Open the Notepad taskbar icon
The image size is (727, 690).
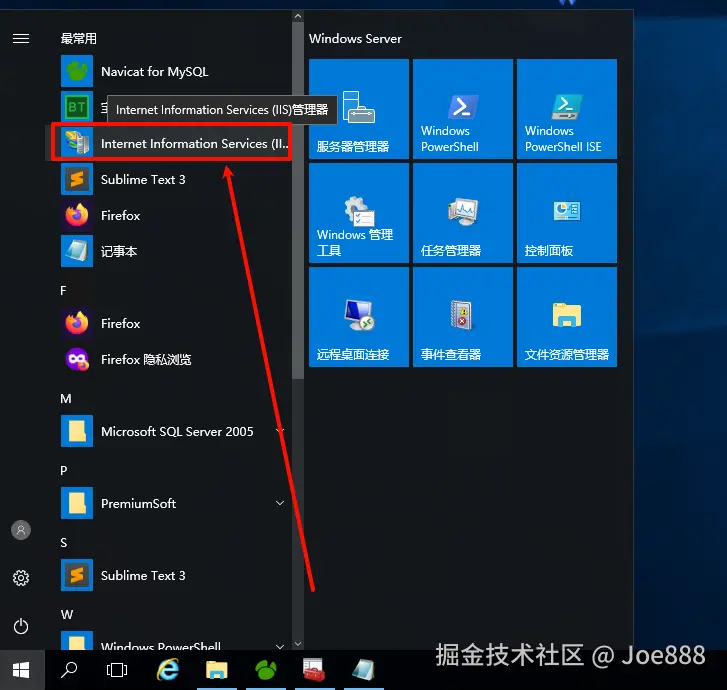point(364,670)
